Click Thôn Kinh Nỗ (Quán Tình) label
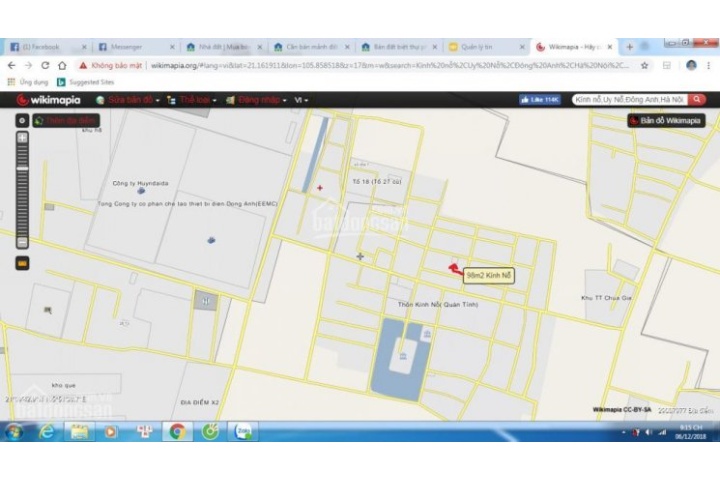The image size is (720, 480). pyautogui.click(x=438, y=305)
